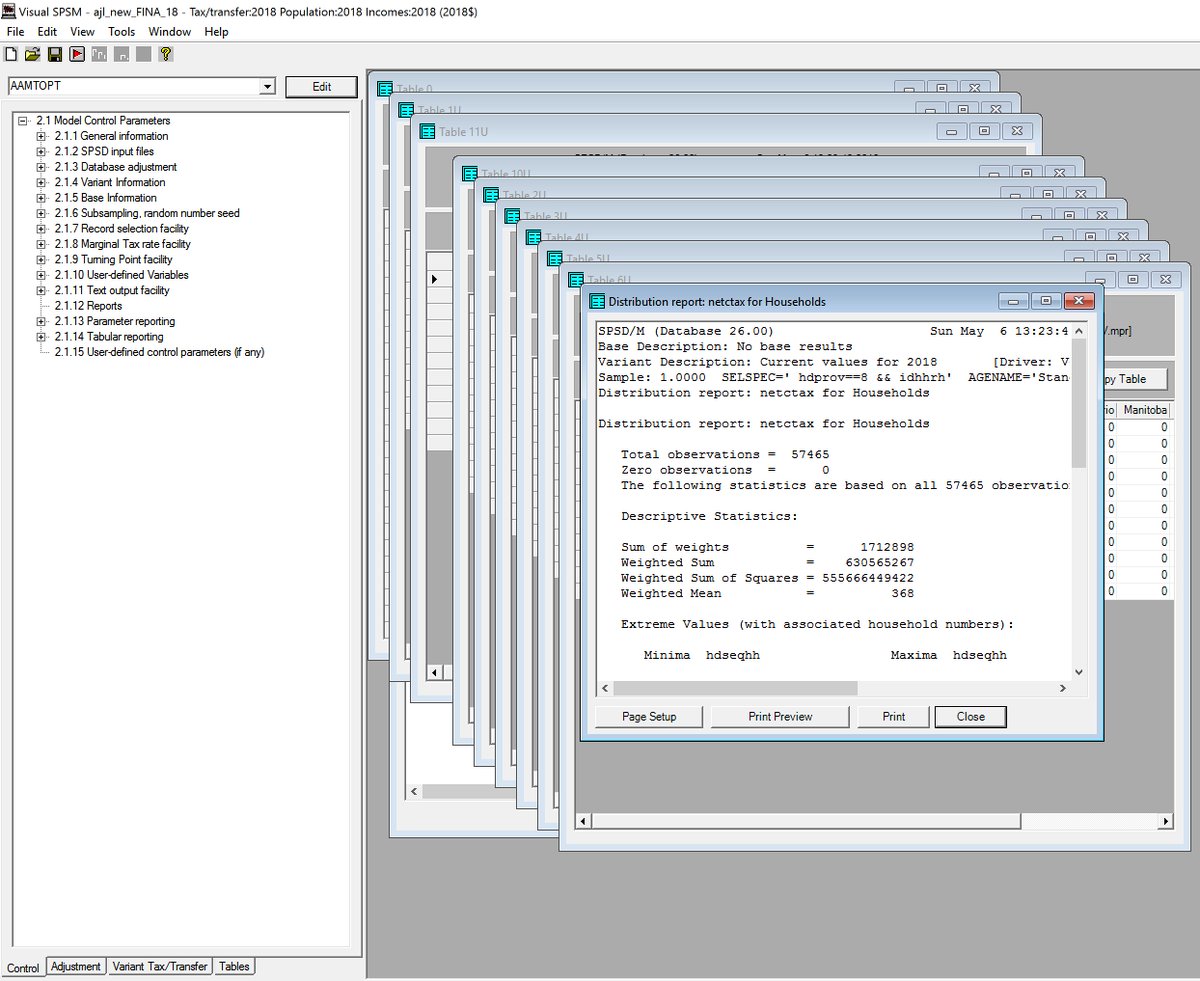This screenshot has width=1200, height=981.
Task: Collapse the 2.1 Model Control Parameters node
Action: tap(22, 121)
